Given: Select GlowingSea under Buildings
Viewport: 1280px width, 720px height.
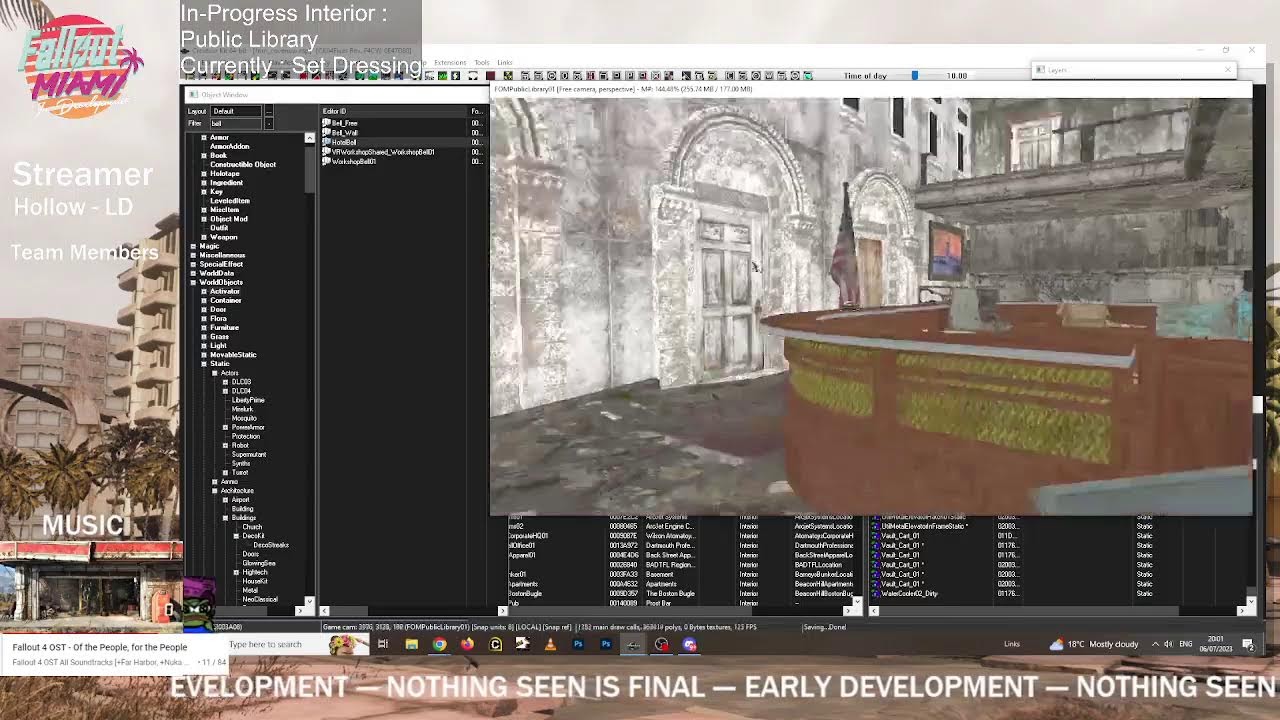Looking at the screenshot, I should (259, 563).
